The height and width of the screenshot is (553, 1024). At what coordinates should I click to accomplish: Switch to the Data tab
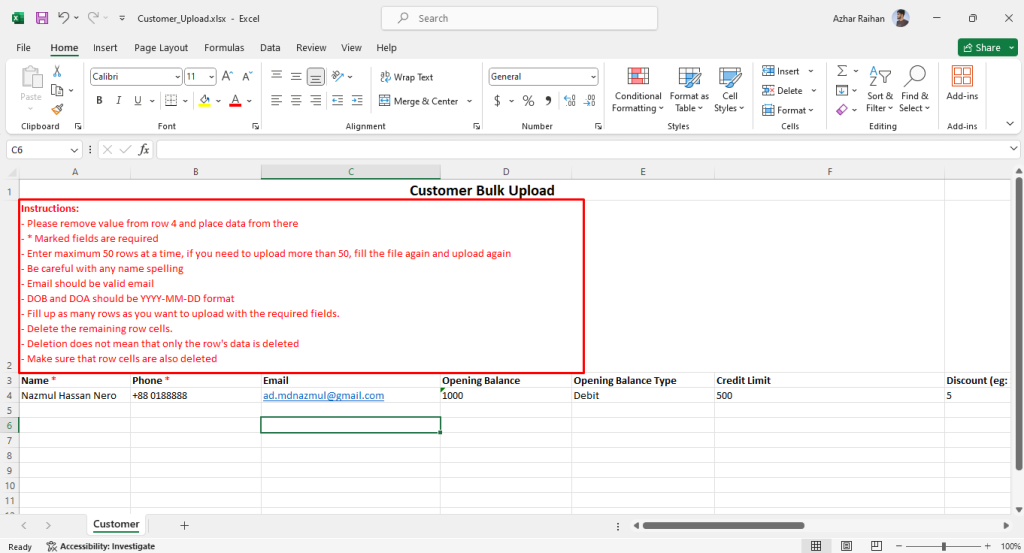point(270,48)
